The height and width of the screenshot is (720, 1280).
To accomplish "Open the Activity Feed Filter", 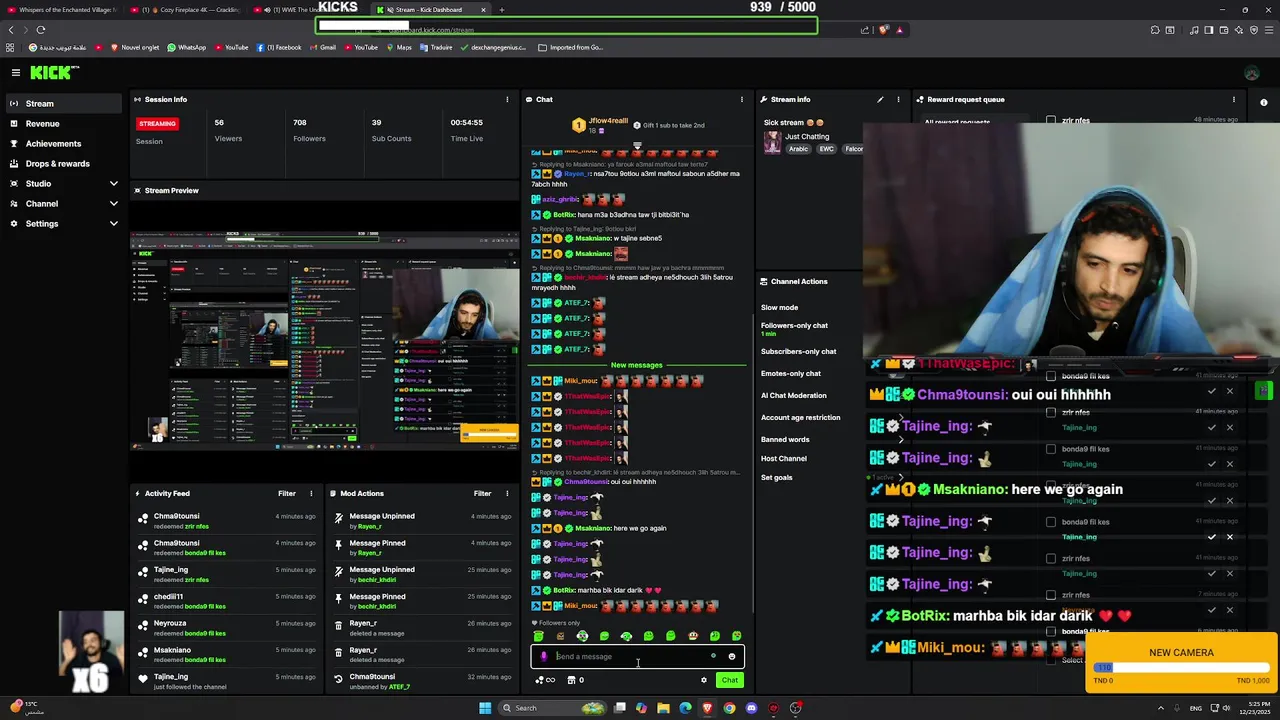I will pos(287,493).
